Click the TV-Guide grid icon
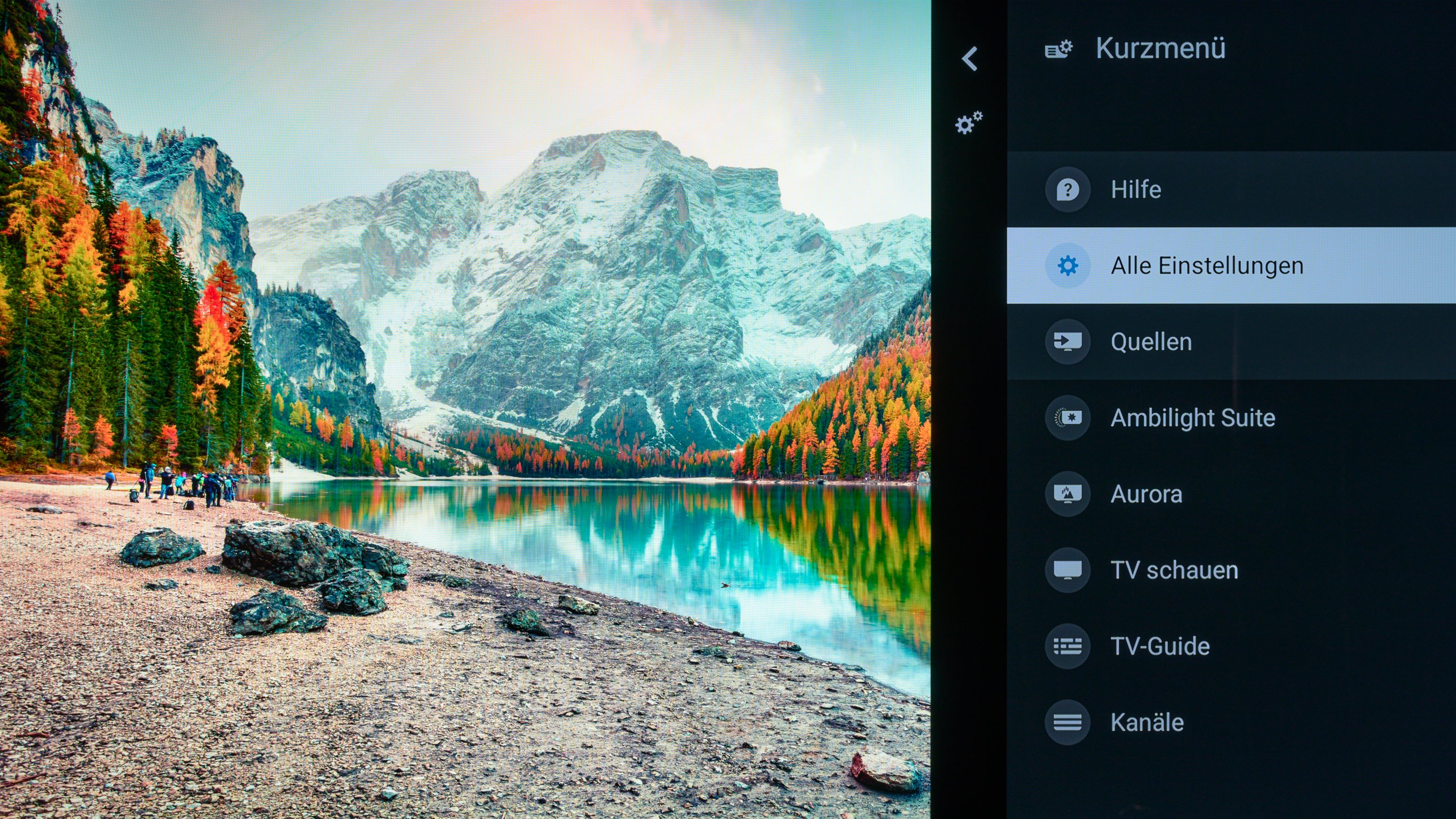 coord(1067,646)
